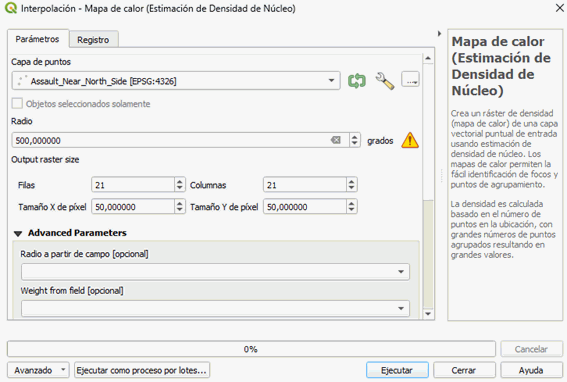Open the Avanzado dropdown menu
The height and width of the screenshot is (382, 567).
[x=38, y=370]
